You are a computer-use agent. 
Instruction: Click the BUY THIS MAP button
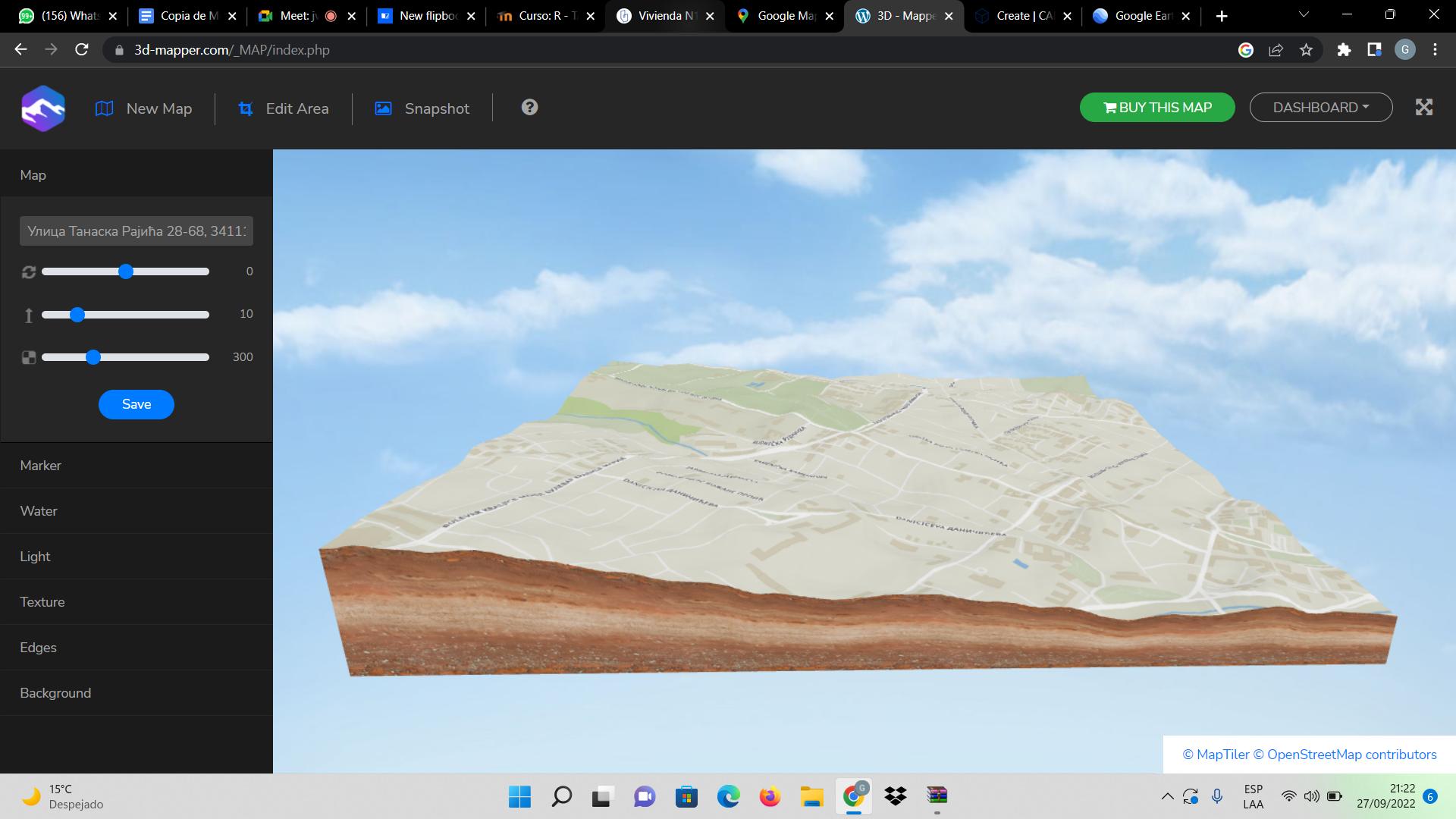click(1157, 108)
